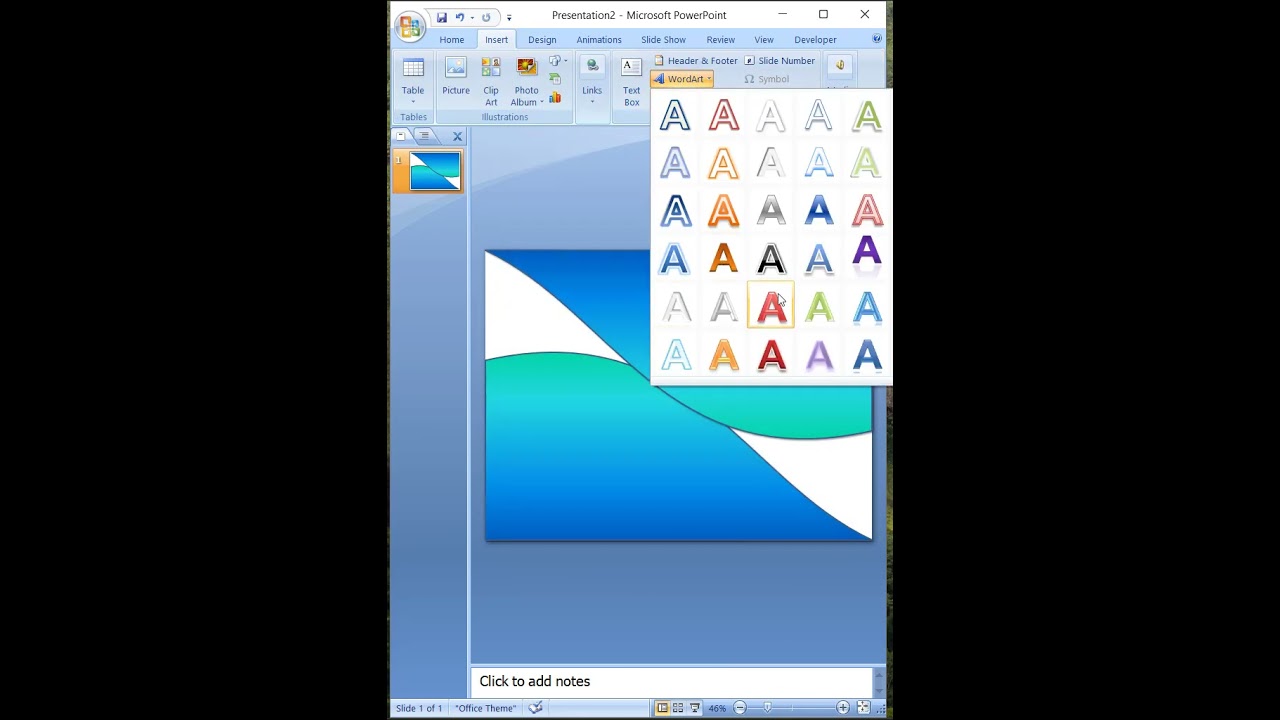This screenshot has height=720, width=1280.
Task: Click Header & Footer
Action: click(694, 61)
